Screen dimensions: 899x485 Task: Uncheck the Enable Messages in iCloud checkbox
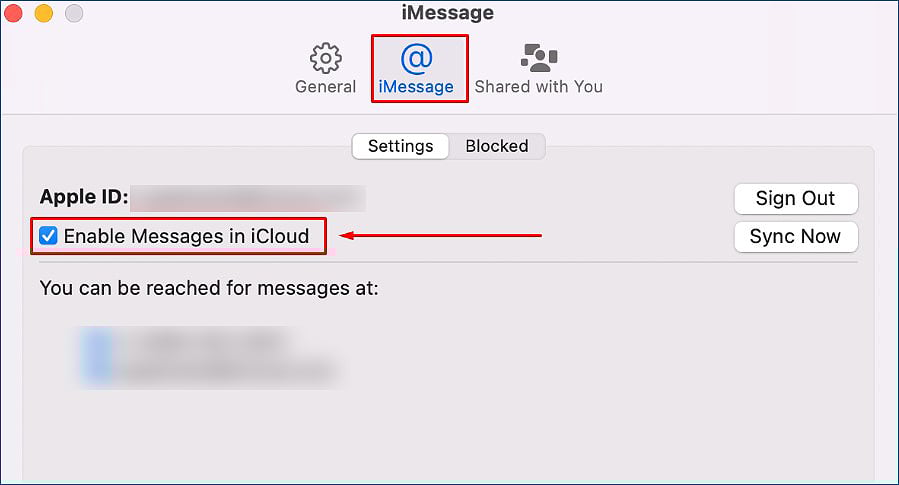(x=48, y=236)
